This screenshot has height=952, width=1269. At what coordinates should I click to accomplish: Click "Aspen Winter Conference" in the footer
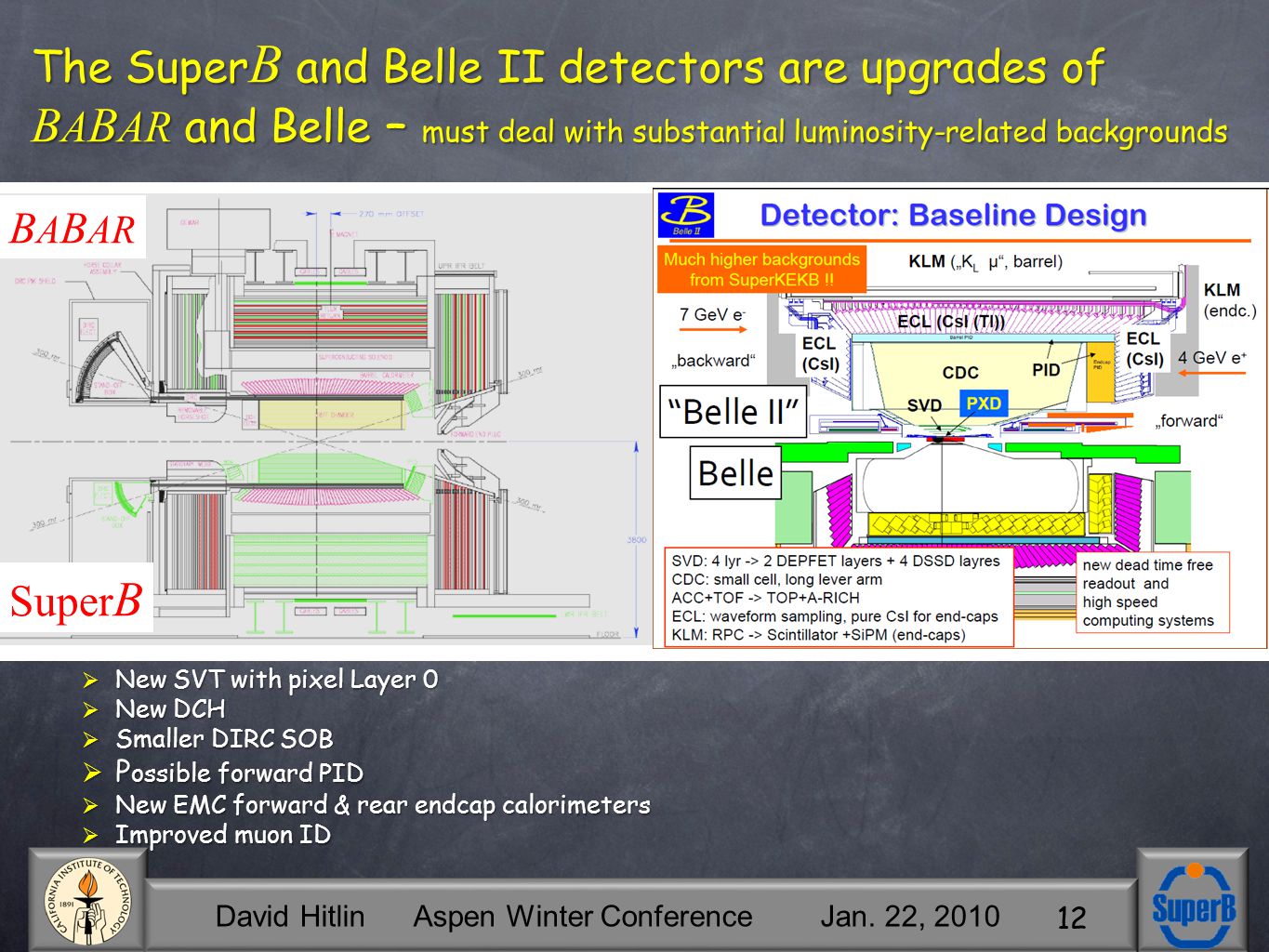click(583, 917)
